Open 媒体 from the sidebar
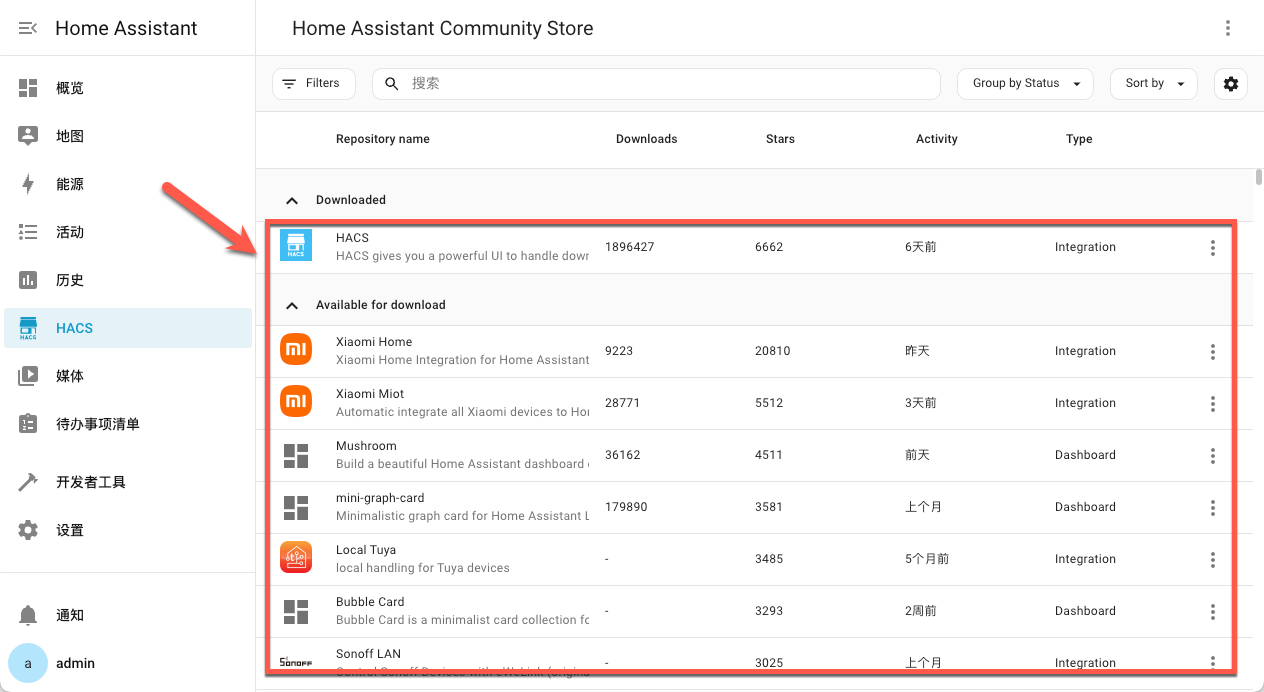 pyautogui.click(x=69, y=375)
